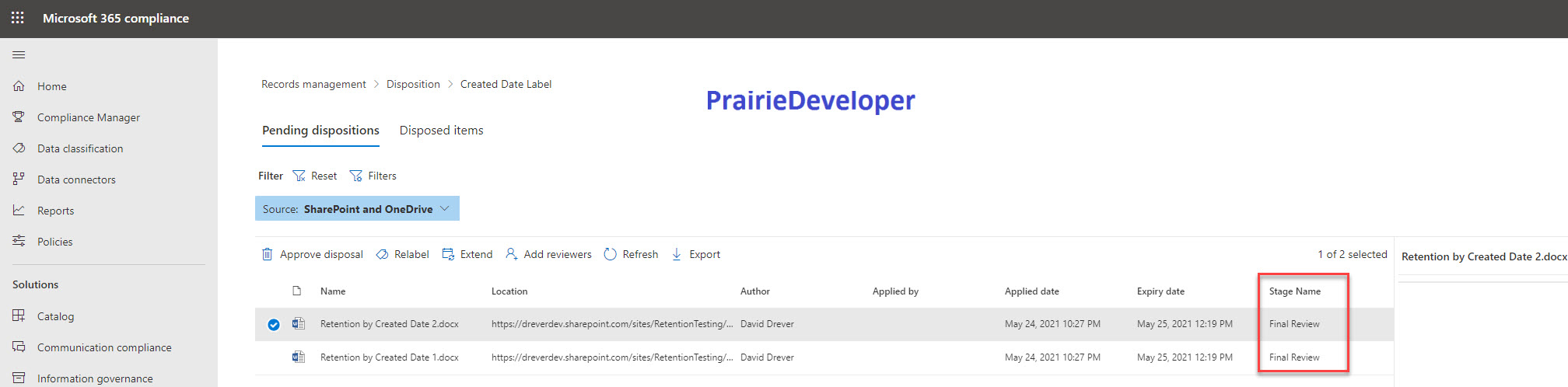Click the Information governance icon
Screen dimensions: 1568x387
19,378
